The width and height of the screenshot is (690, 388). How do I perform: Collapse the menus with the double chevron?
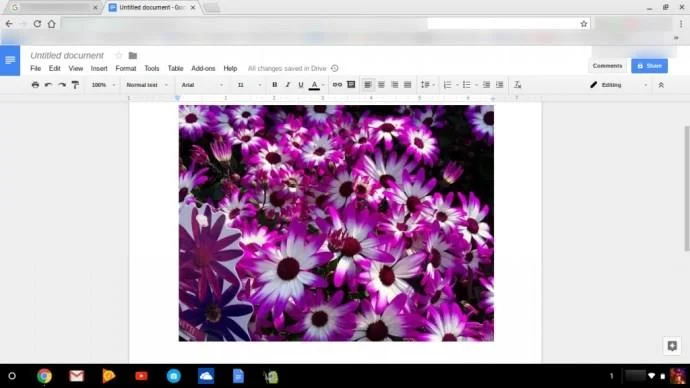tap(661, 85)
